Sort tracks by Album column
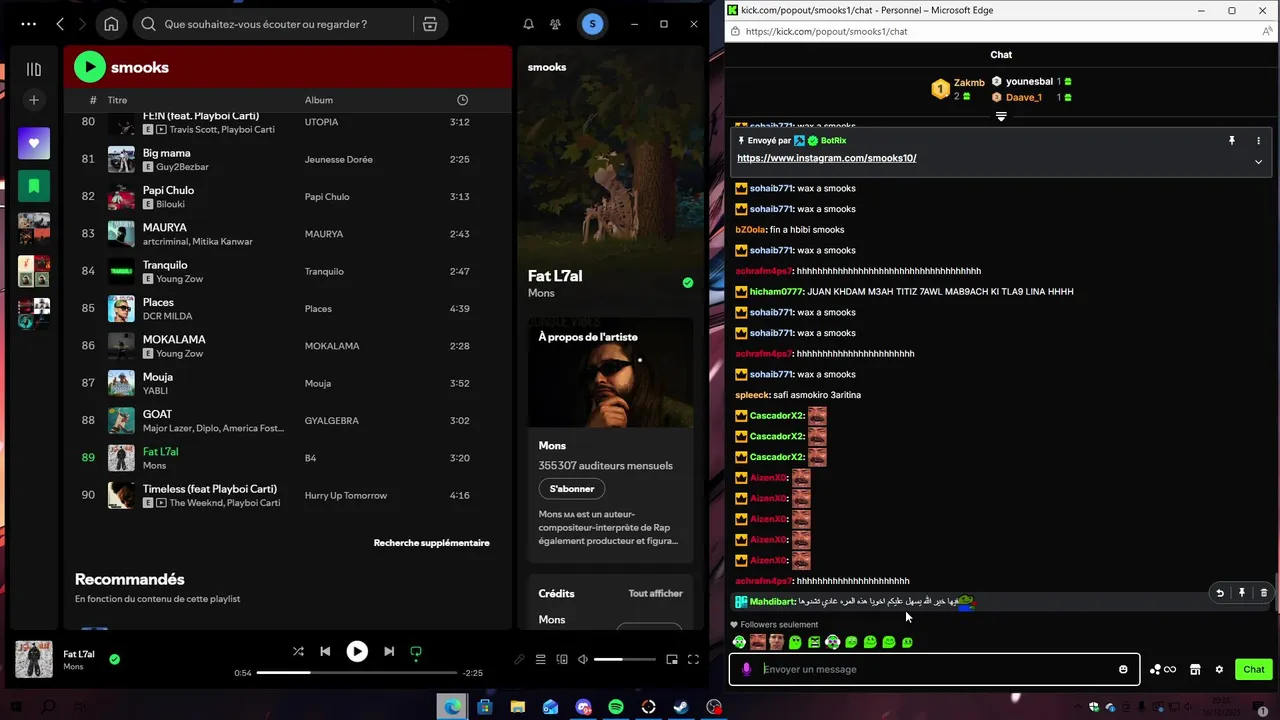 coord(319,100)
